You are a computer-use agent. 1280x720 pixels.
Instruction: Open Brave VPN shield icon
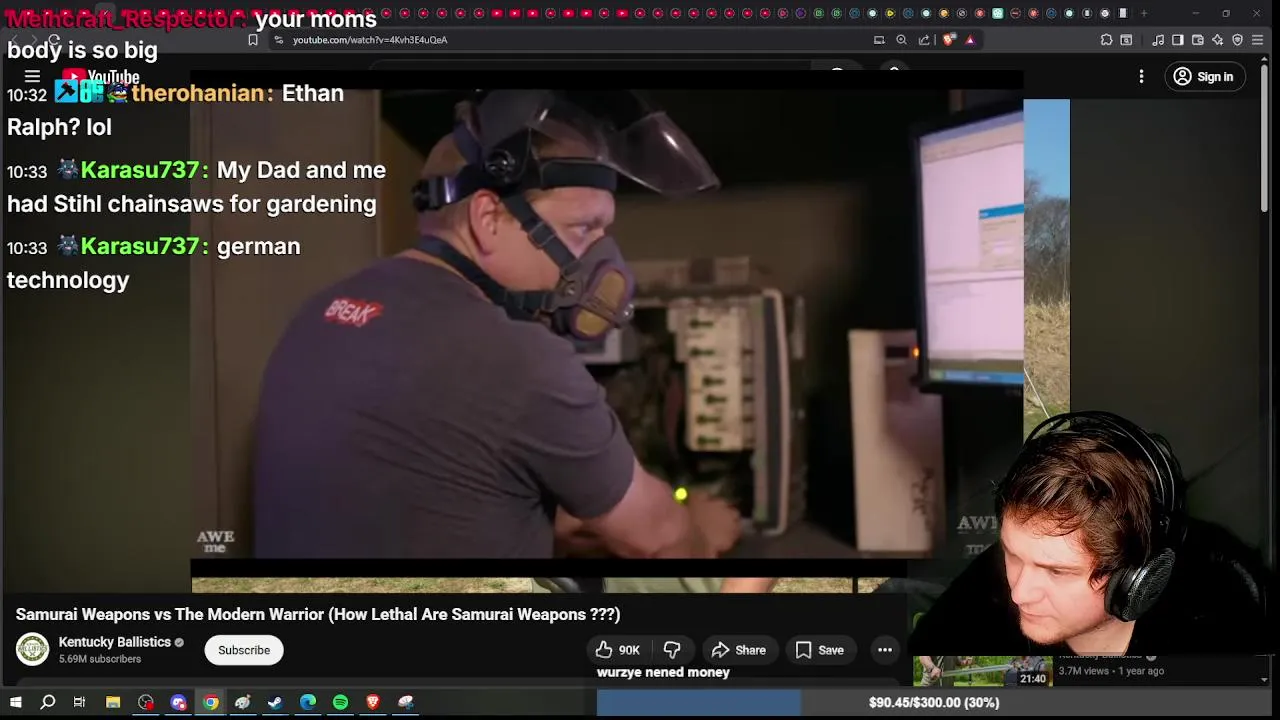[x=1237, y=40]
